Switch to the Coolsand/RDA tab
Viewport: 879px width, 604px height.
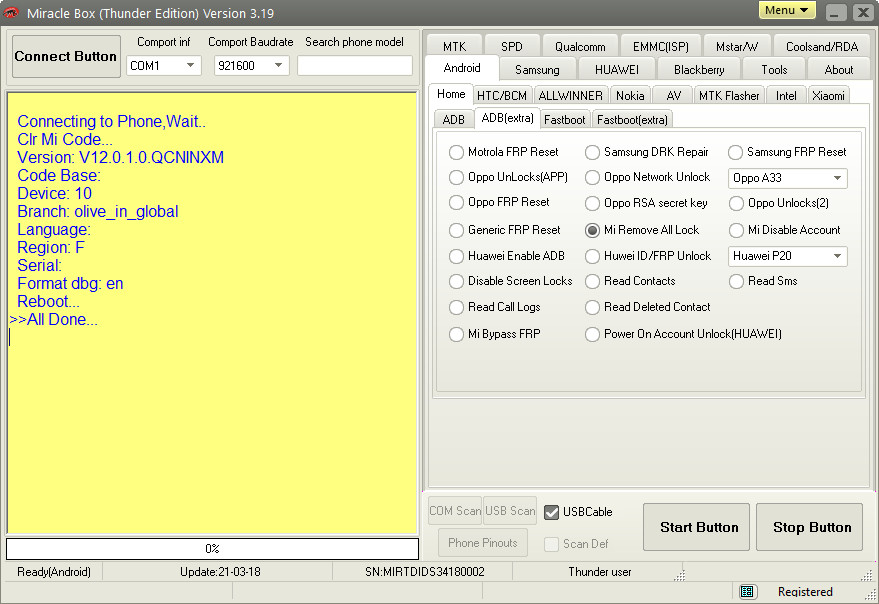[822, 47]
